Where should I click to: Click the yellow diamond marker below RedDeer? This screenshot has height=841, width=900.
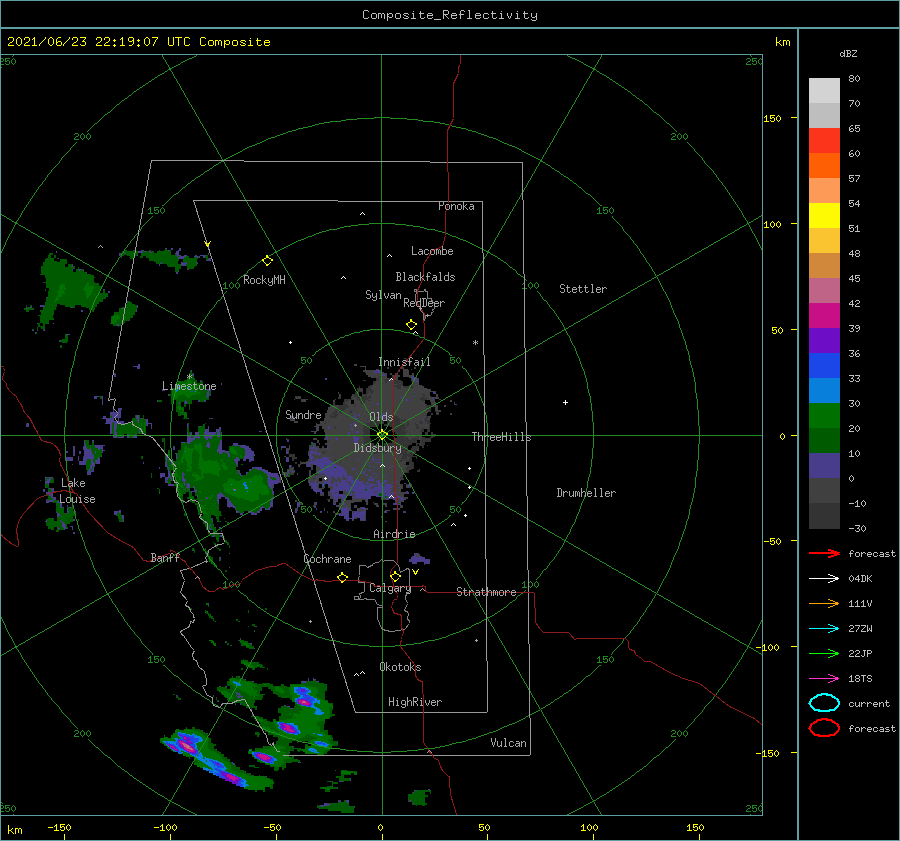(x=411, y=325)
